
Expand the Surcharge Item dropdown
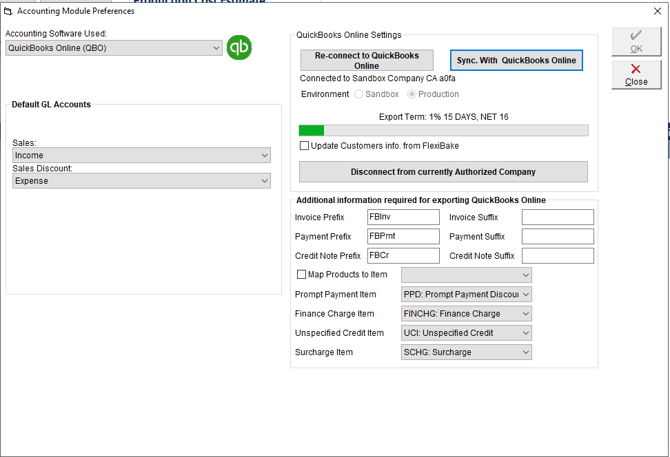(x=466, y=352)
